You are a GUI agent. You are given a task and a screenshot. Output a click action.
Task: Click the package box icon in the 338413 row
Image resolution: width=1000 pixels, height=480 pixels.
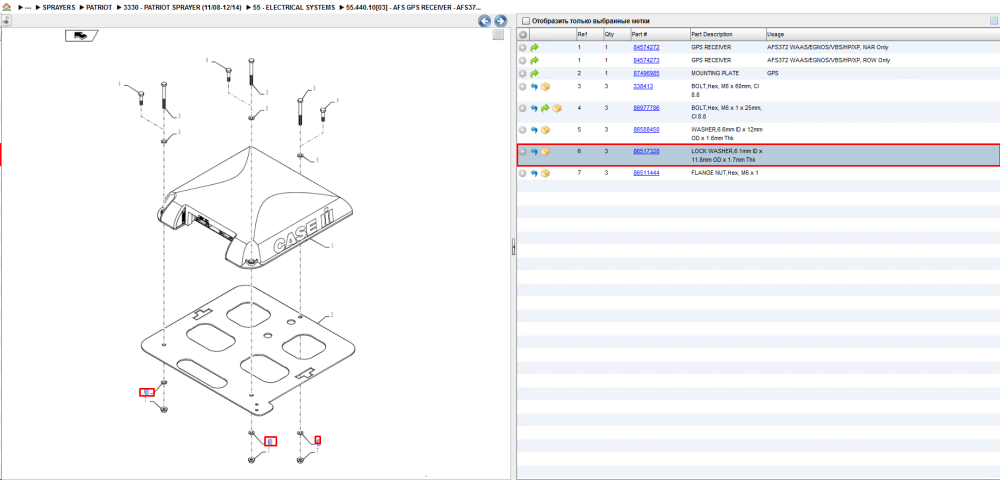[545, 87]
